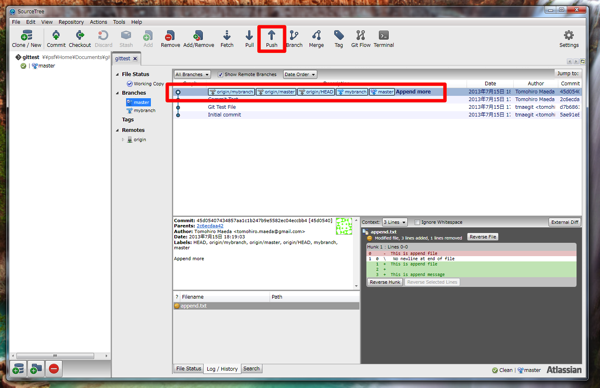Select mybranch in Branches list
The height and width of the screenshot is (388, 600).
[141, 111]
